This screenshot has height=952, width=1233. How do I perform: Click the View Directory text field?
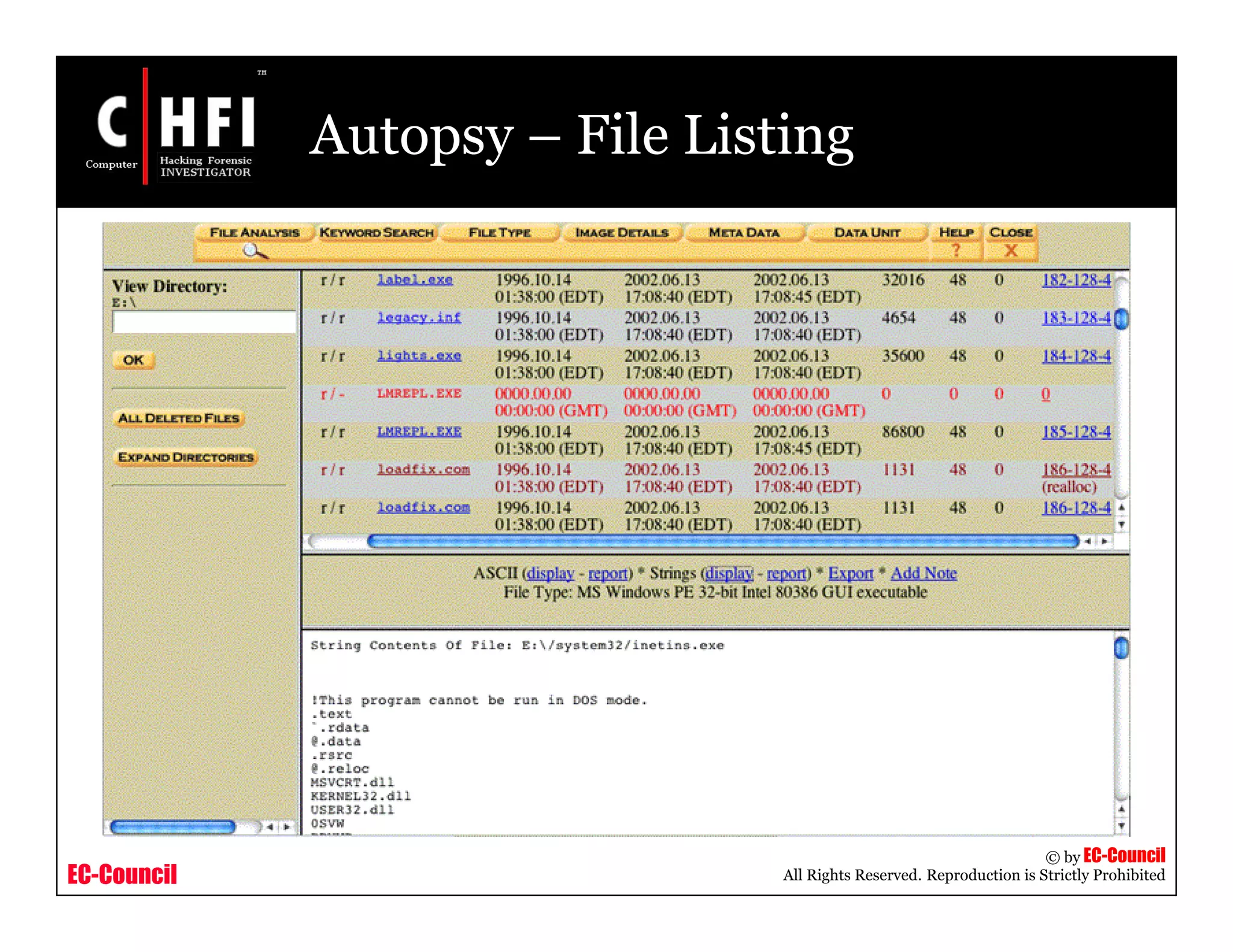click(203, 322)
